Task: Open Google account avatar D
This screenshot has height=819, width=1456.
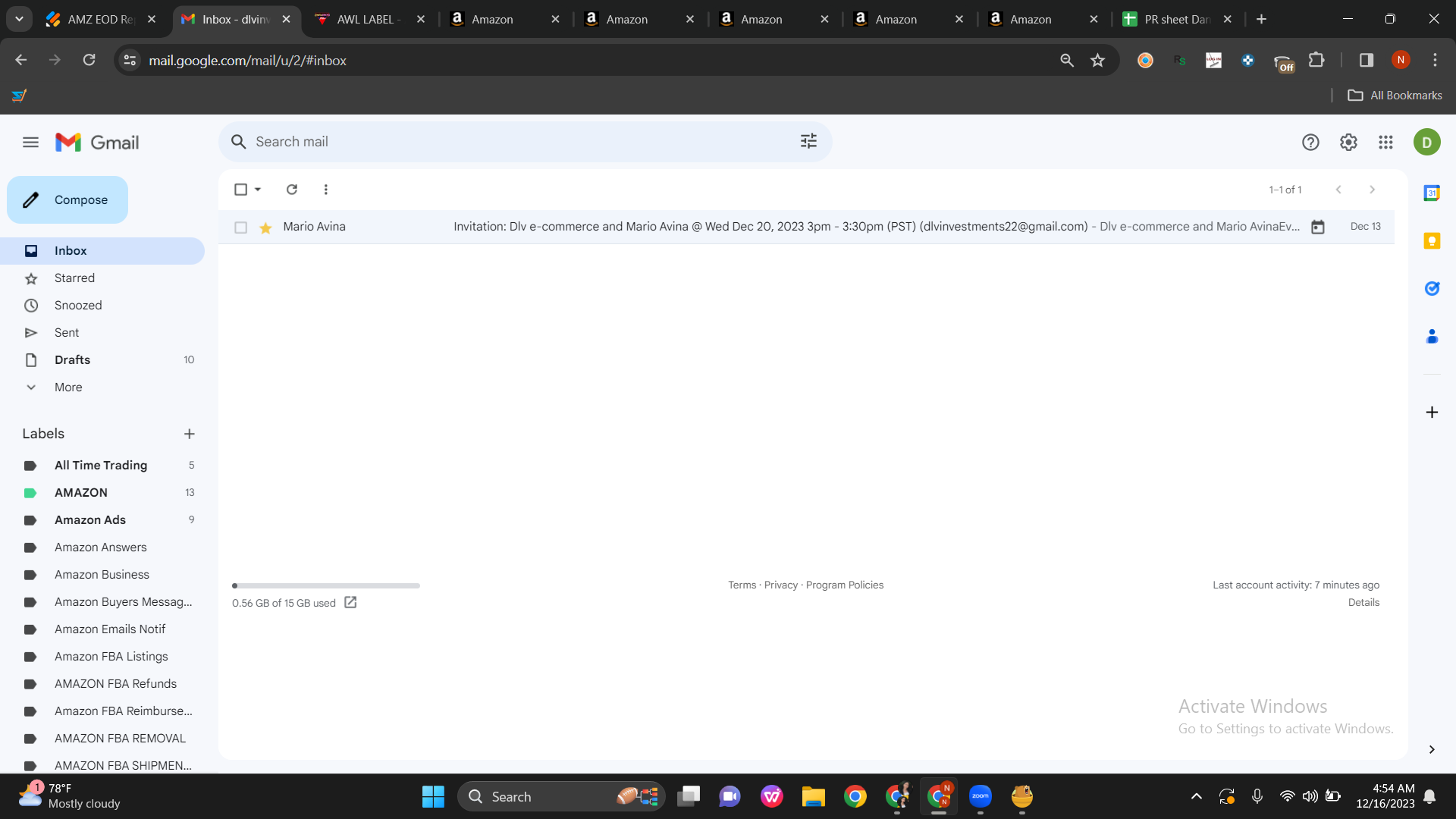Action: (x=1426, y=143)
